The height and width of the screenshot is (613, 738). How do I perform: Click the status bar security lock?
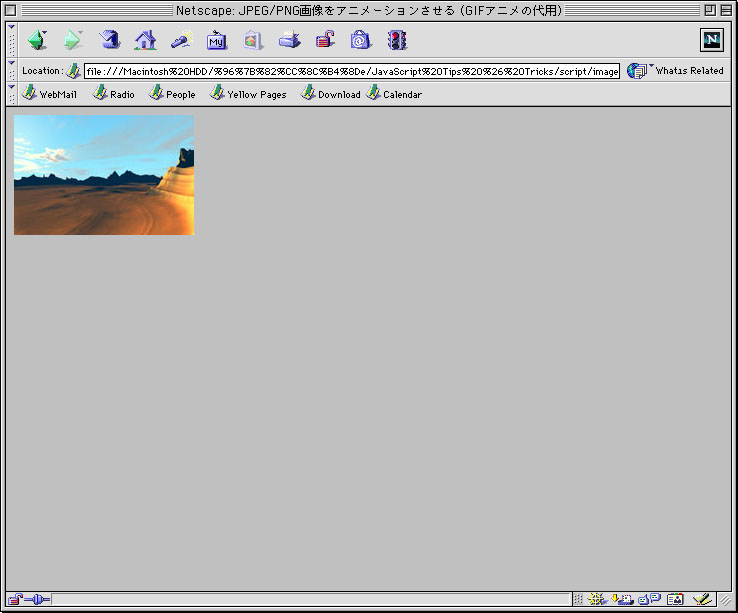15,599
